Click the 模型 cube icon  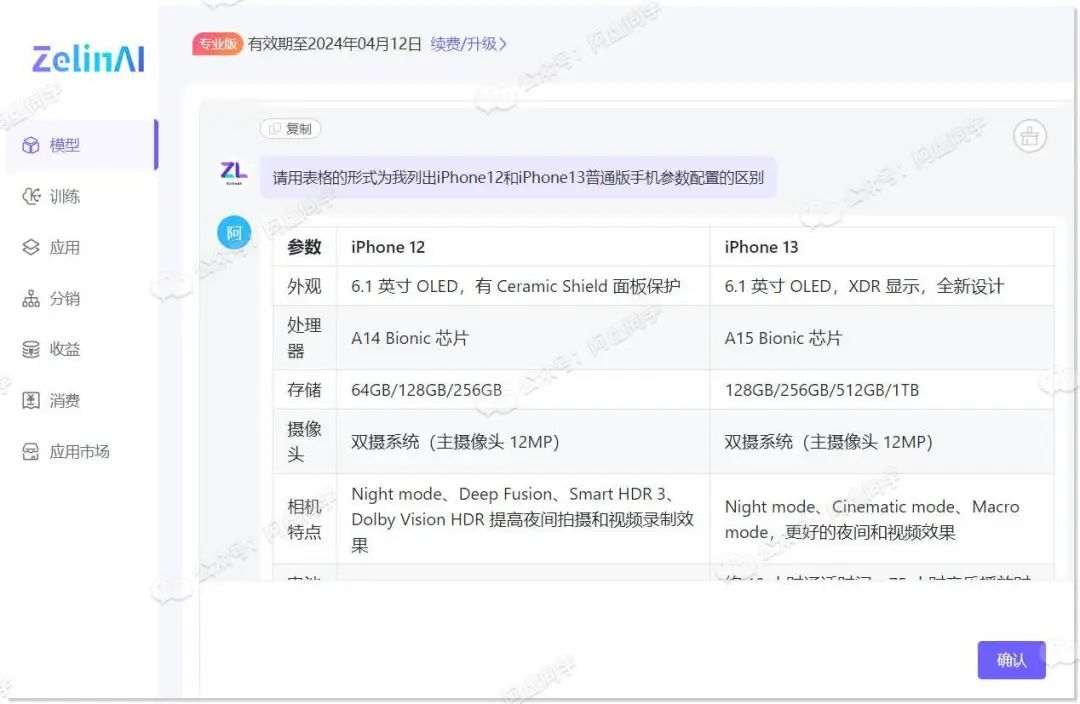pyautogui.click(x=31, y=145)
